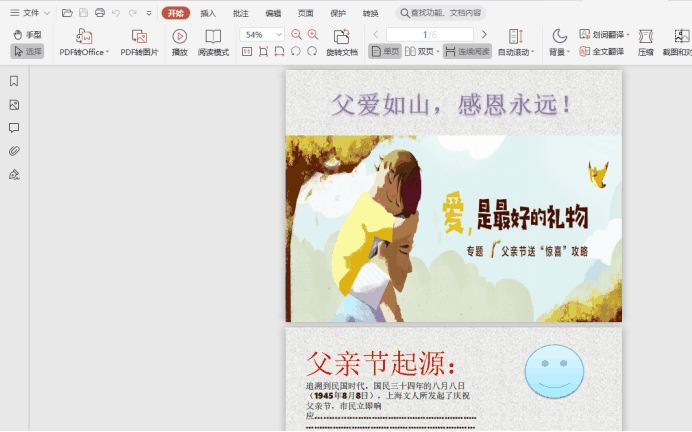Click the zoom out magnifier icon
The image size is (692, 432).
[297, 34]
